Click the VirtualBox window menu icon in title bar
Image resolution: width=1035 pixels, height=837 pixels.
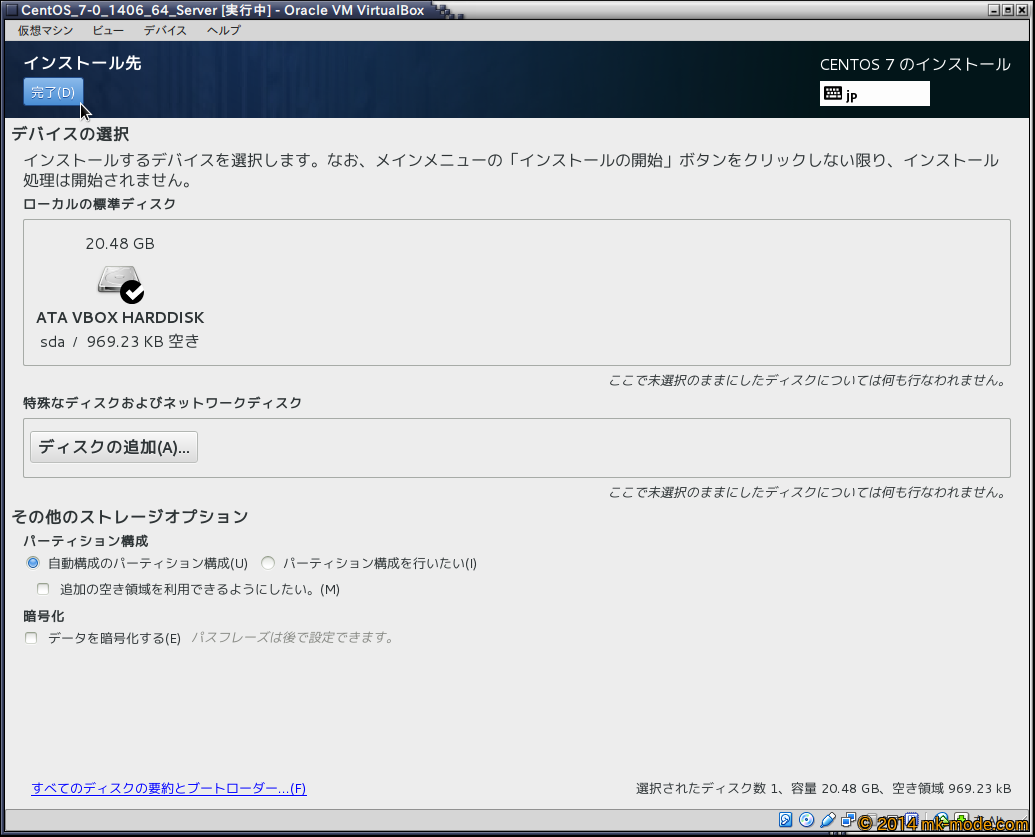[x=10, y=10]
